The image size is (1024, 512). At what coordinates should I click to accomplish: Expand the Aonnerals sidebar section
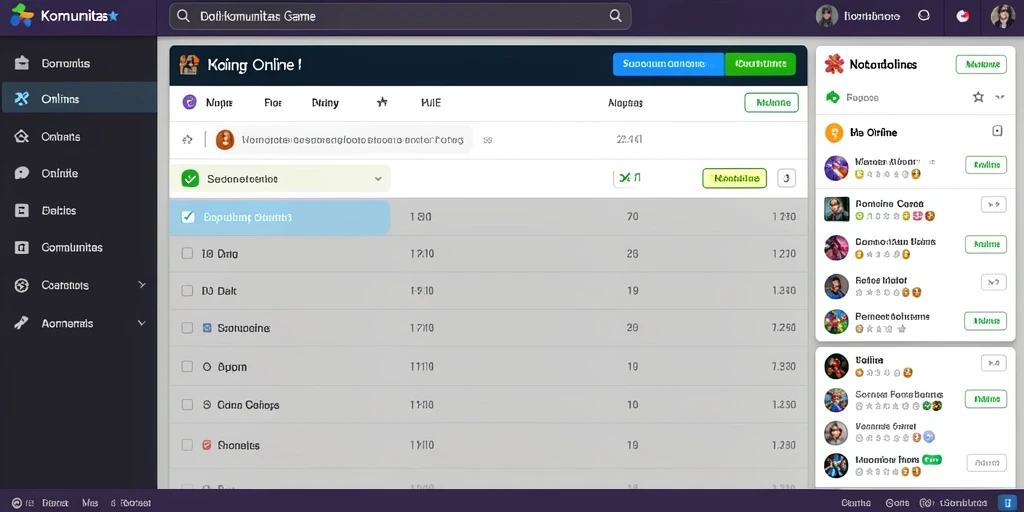142,323
